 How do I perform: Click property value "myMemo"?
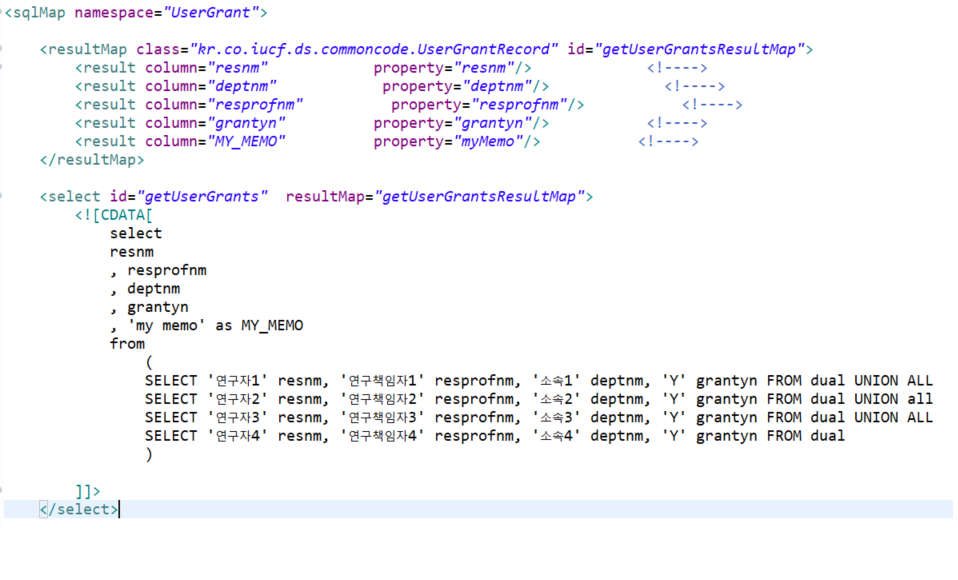(488, 141)
